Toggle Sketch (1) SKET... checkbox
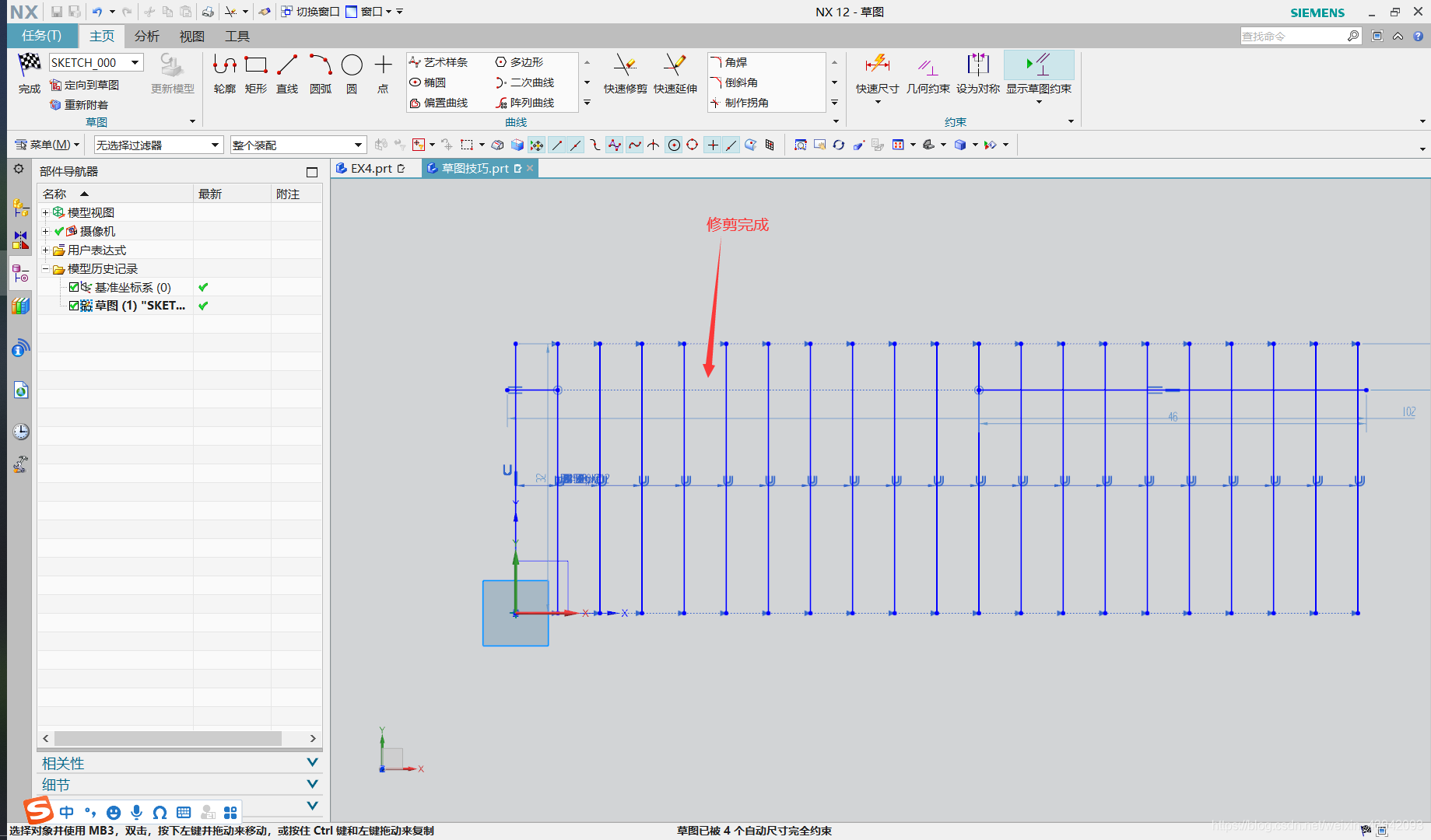Screen dimensions: 1431x840 pos(74,306)
